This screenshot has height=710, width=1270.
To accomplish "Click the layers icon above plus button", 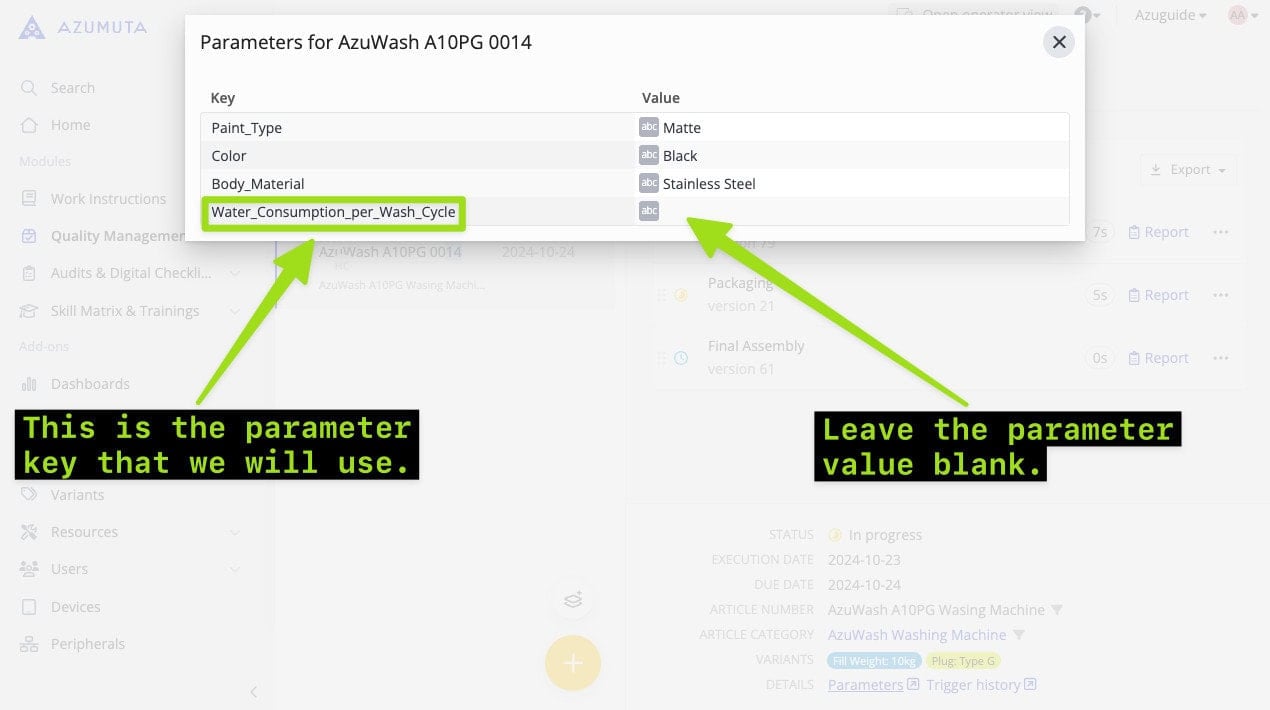I will click(x=572, y=600).
